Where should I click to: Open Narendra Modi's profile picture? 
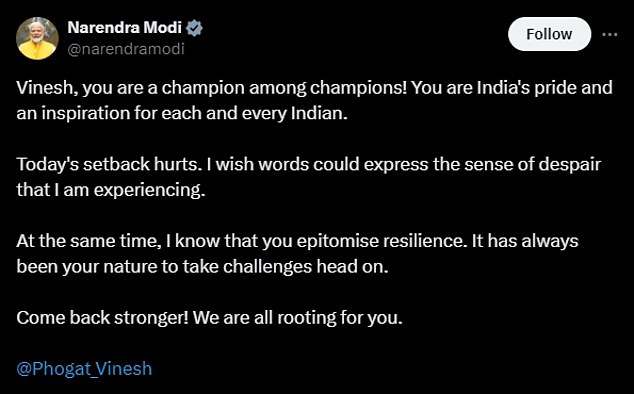[37, 38]
